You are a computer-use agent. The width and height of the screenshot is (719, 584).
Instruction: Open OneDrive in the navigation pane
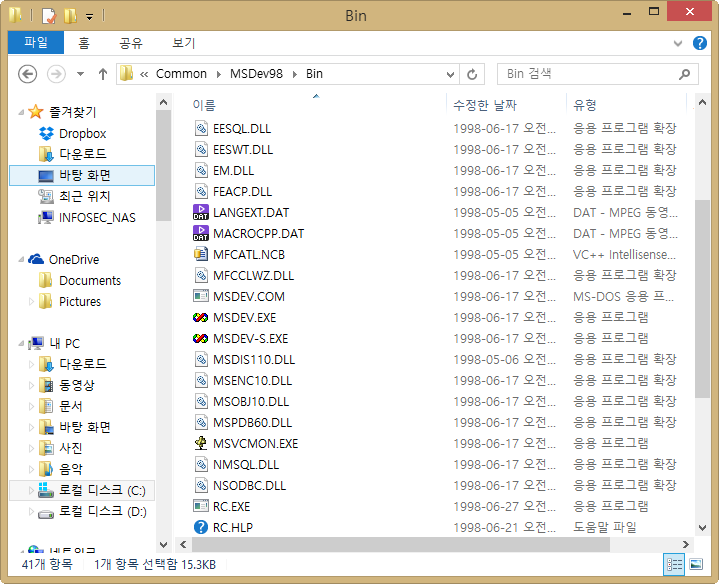point(74,259)
